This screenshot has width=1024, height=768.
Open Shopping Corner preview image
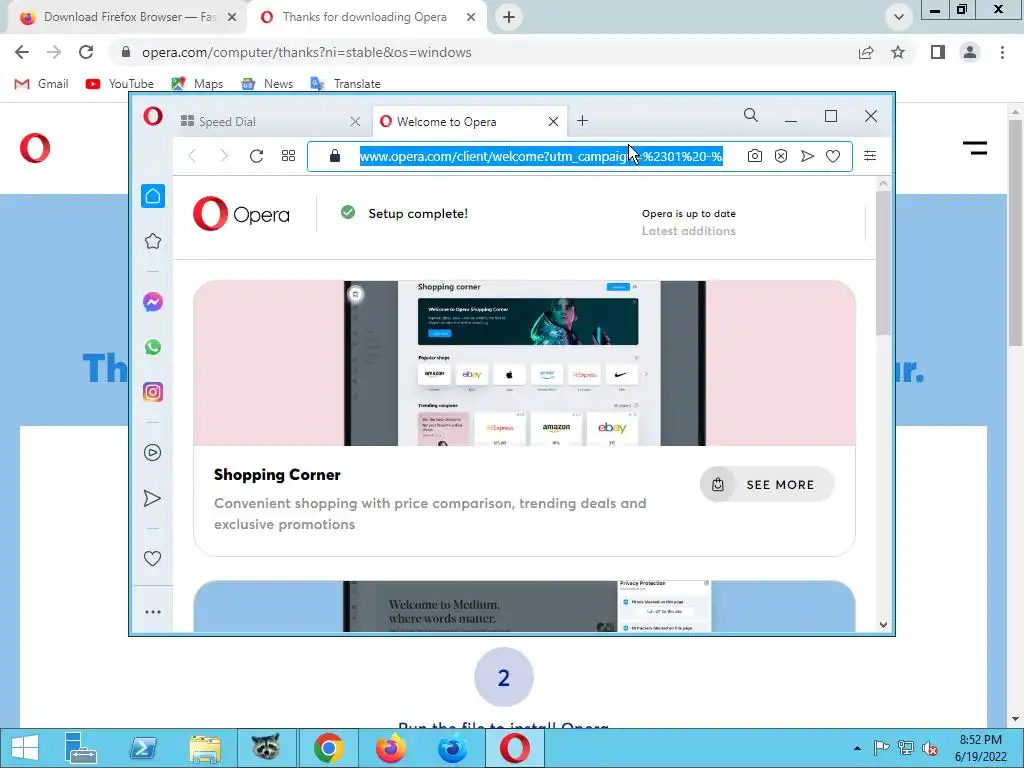click(524, 363)
